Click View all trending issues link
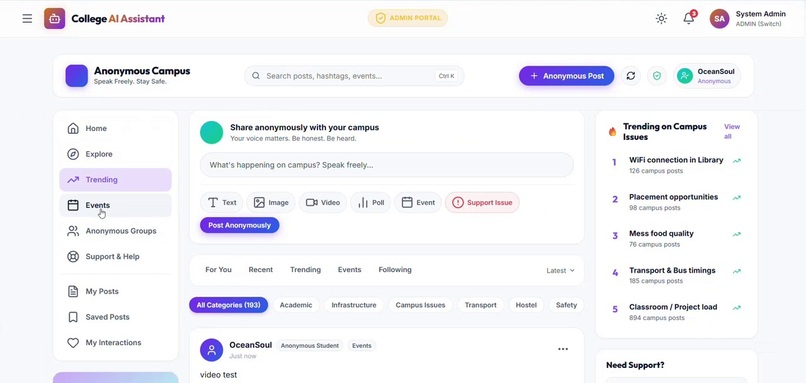 pyautogui.click(x=731, y=131)
